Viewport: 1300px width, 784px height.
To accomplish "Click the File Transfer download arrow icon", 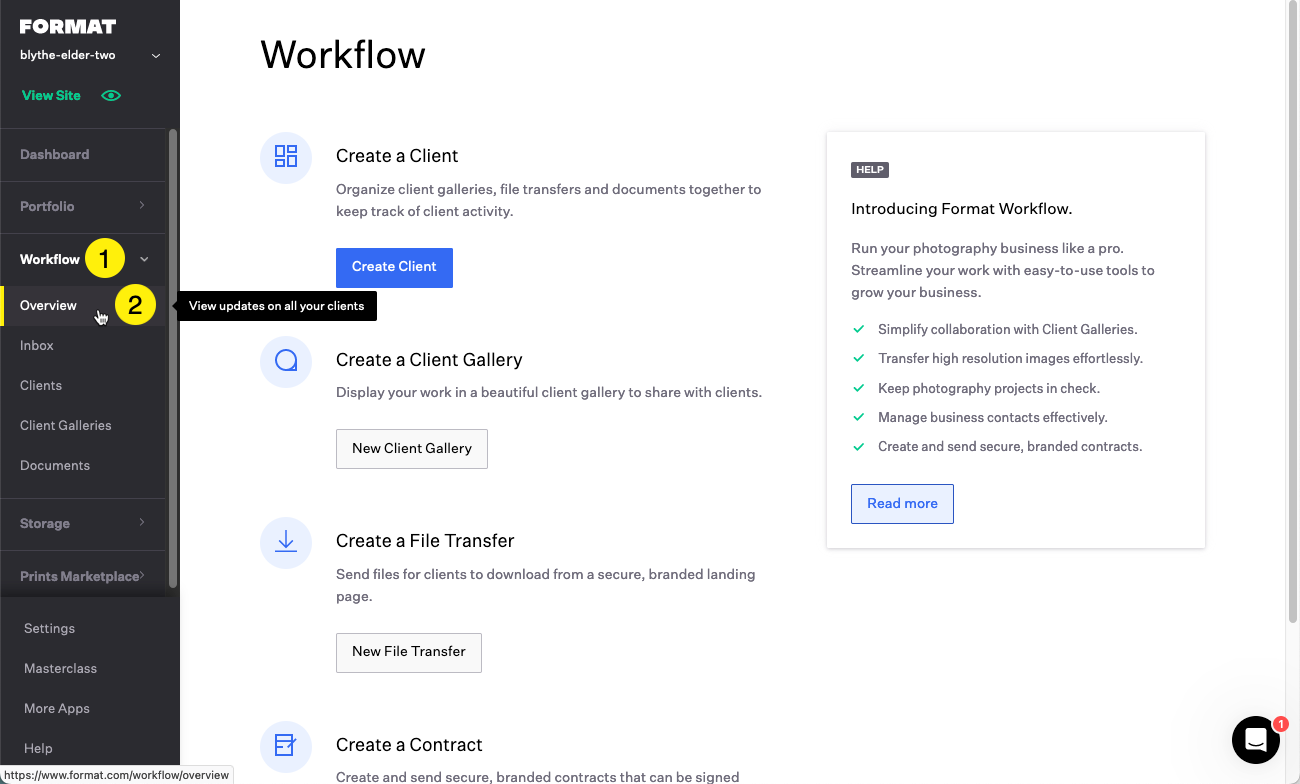I will (286, 542).
